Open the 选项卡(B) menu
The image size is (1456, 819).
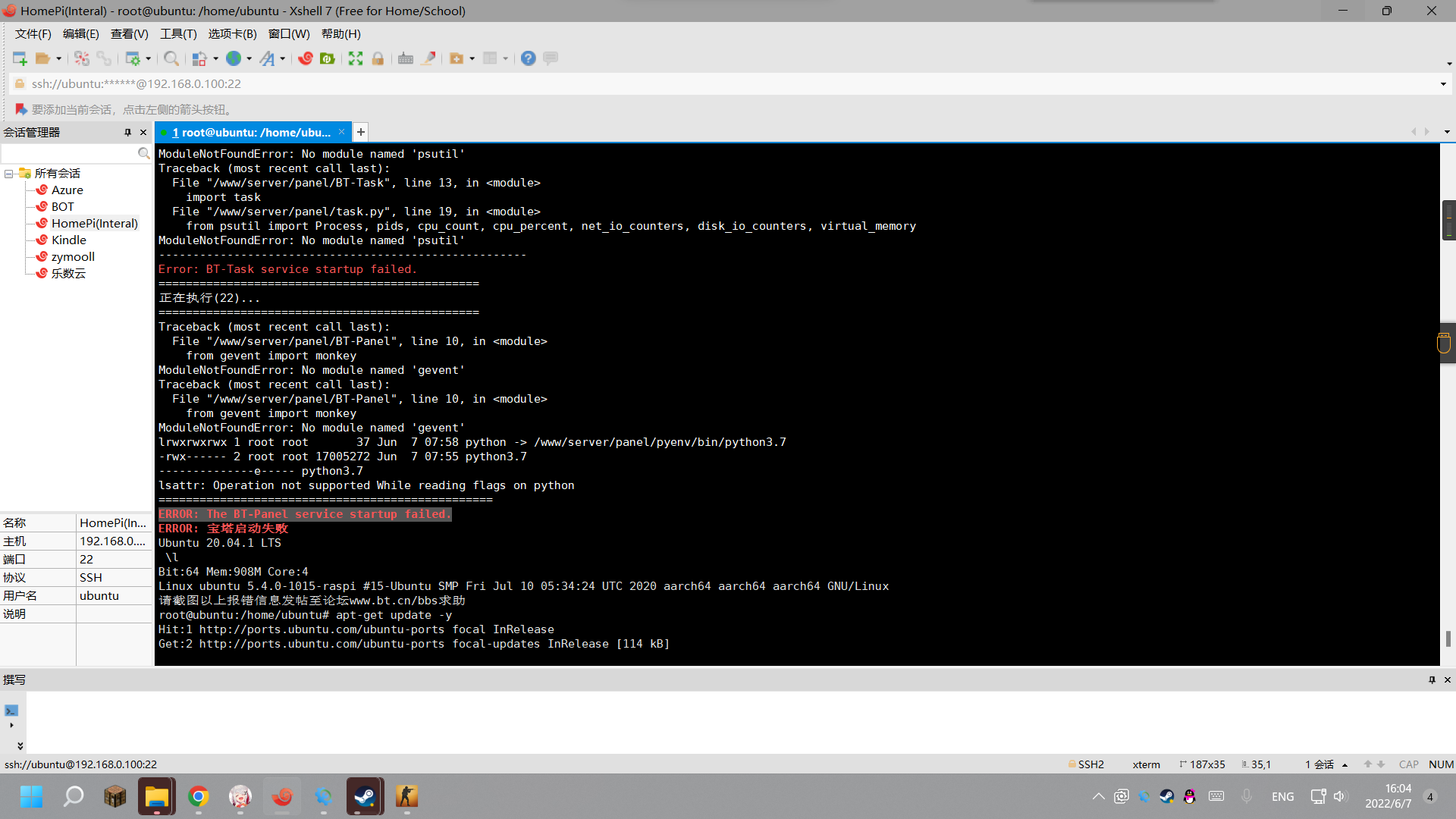[232, 34]
